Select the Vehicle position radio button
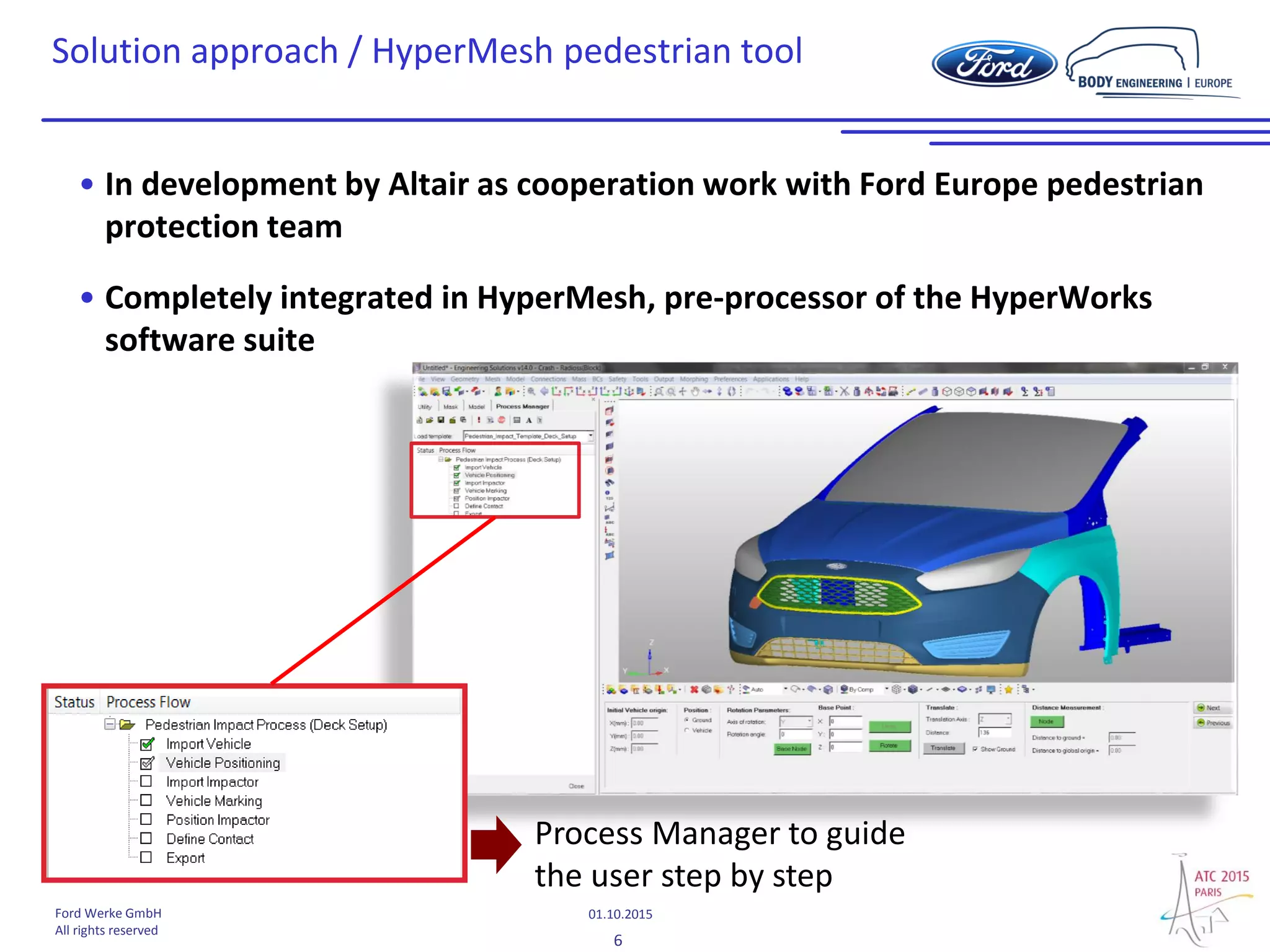The width and height of the screenshot is (1270, 952). 686,730
